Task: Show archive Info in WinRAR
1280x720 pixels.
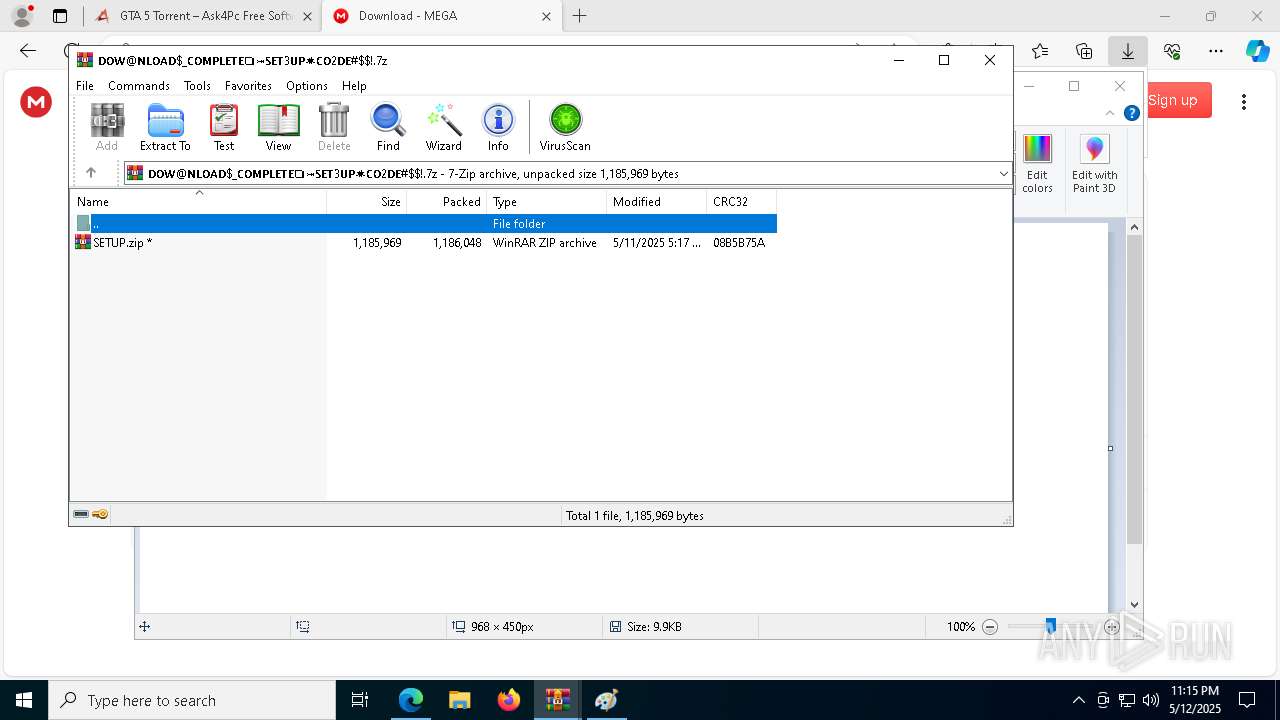Action: [498, 127]
